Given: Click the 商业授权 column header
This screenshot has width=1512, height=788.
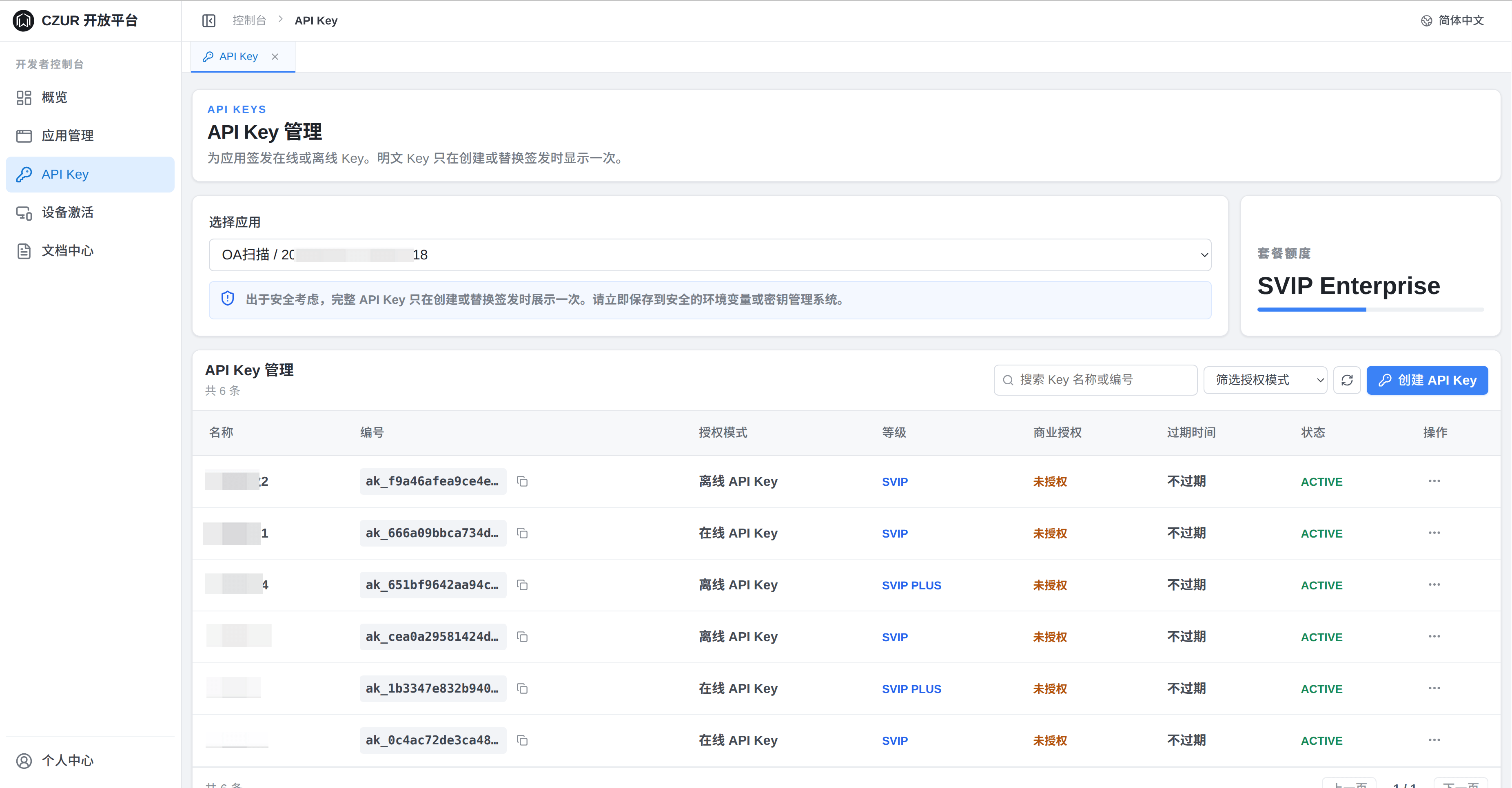Looking at the screenshot, I should [x=1057, y=432].
